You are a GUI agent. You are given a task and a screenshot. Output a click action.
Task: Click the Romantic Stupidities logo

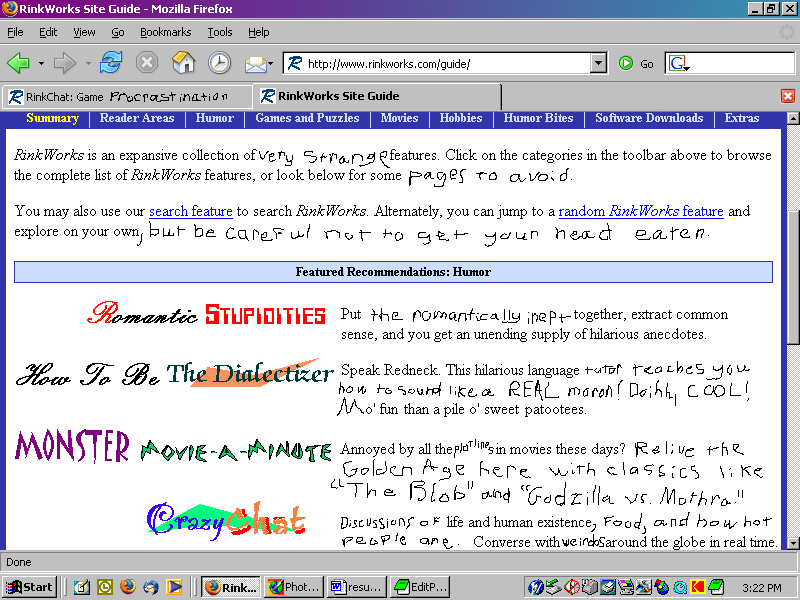click(x=207, y=313)
